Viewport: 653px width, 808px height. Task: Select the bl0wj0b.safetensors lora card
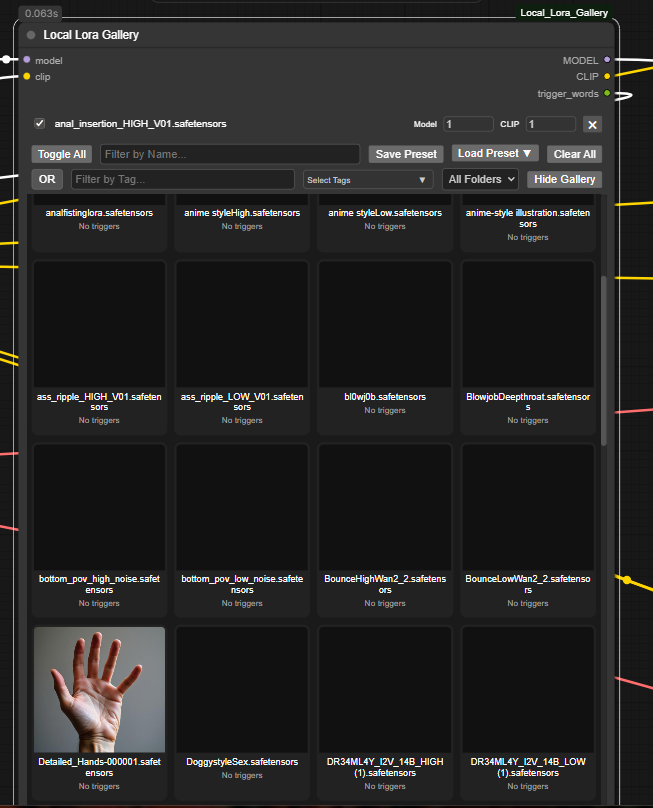(x=385, y=347)
